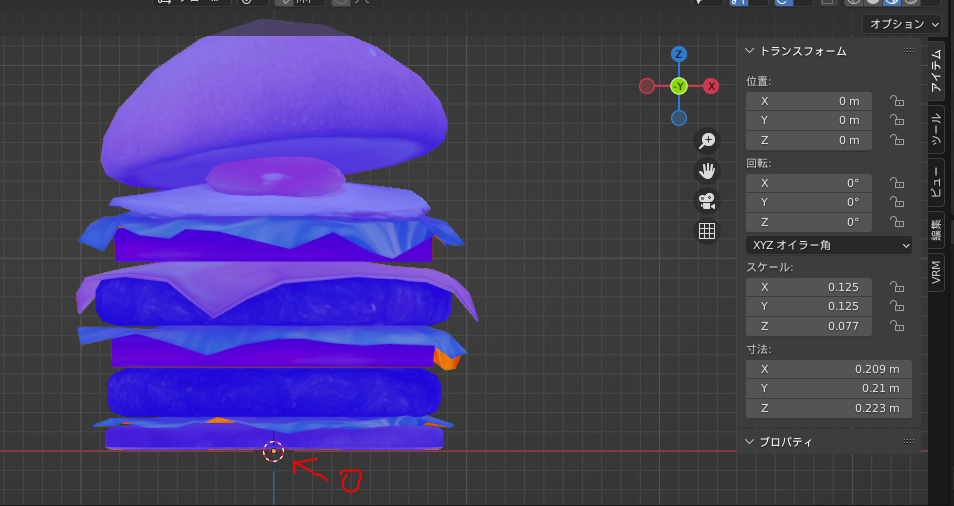Image resolution: width=954 pixels, height=506 pixels.
Task: Click the red X axis on the gizmo
Action: pyautogui.click(x=711, y=86)
